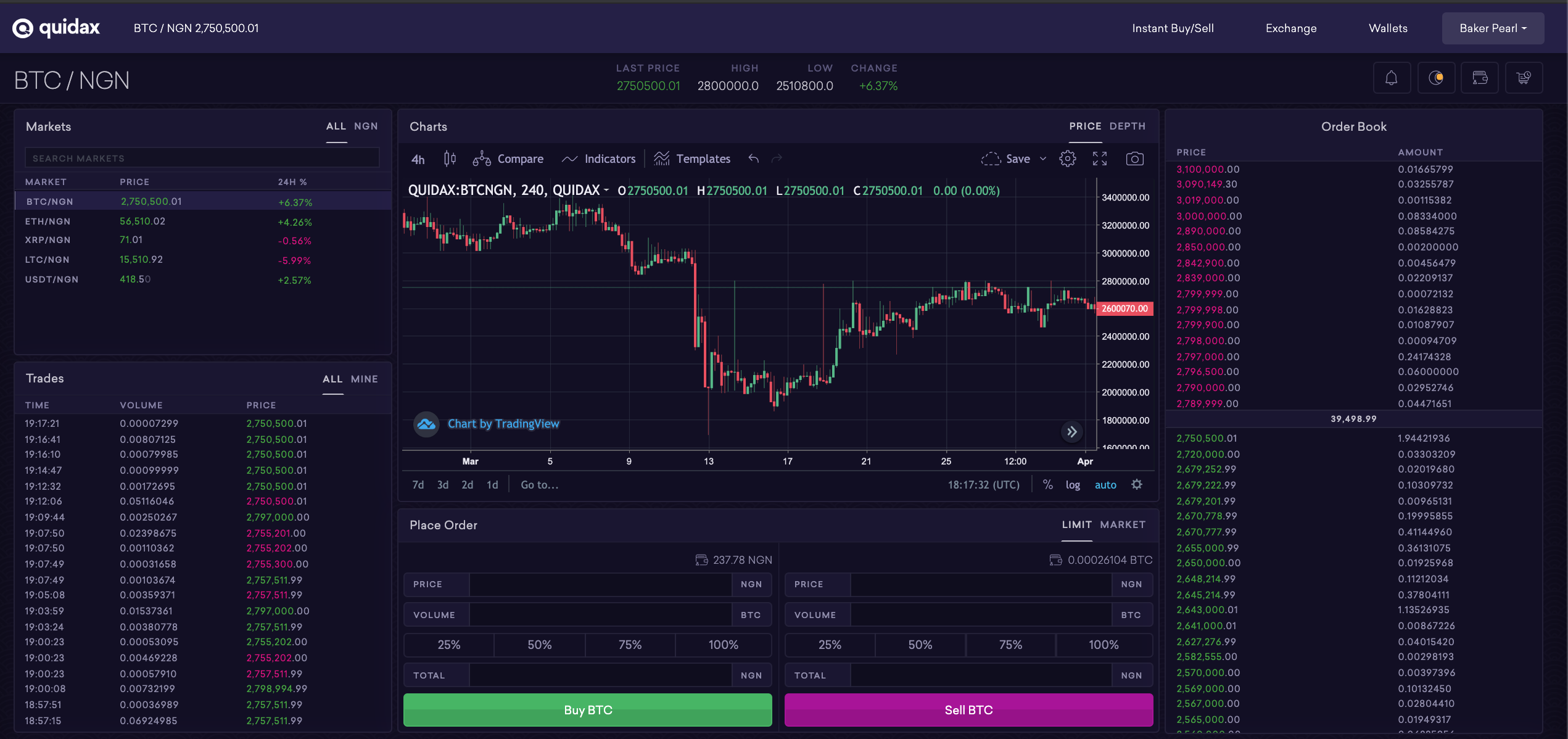Toggle auto scale on chart
Screen dimensions: 1568x739
click(1105, 485)
